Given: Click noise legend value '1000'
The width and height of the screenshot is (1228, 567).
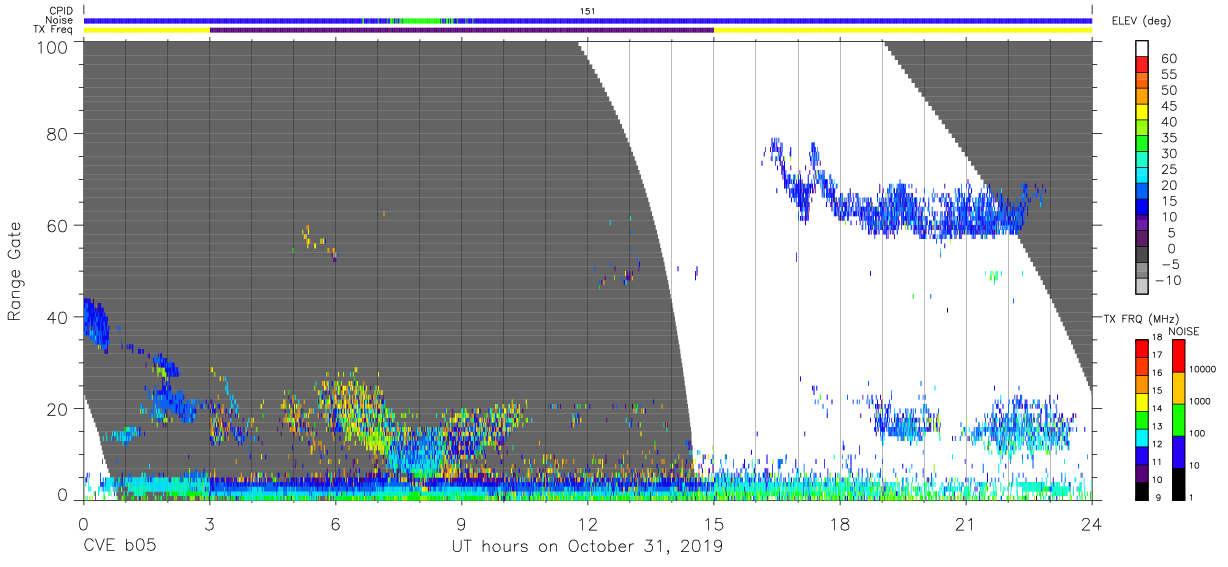Looking at the screenshot, I should coord(1201,401).
